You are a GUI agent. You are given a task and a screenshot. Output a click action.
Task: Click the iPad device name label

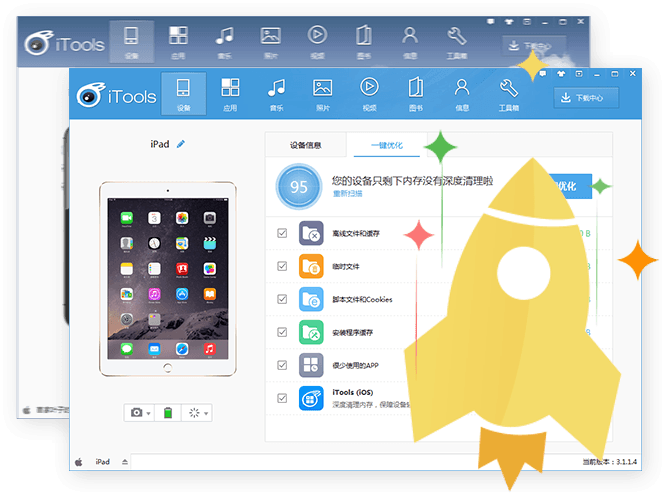click(160, 144)
